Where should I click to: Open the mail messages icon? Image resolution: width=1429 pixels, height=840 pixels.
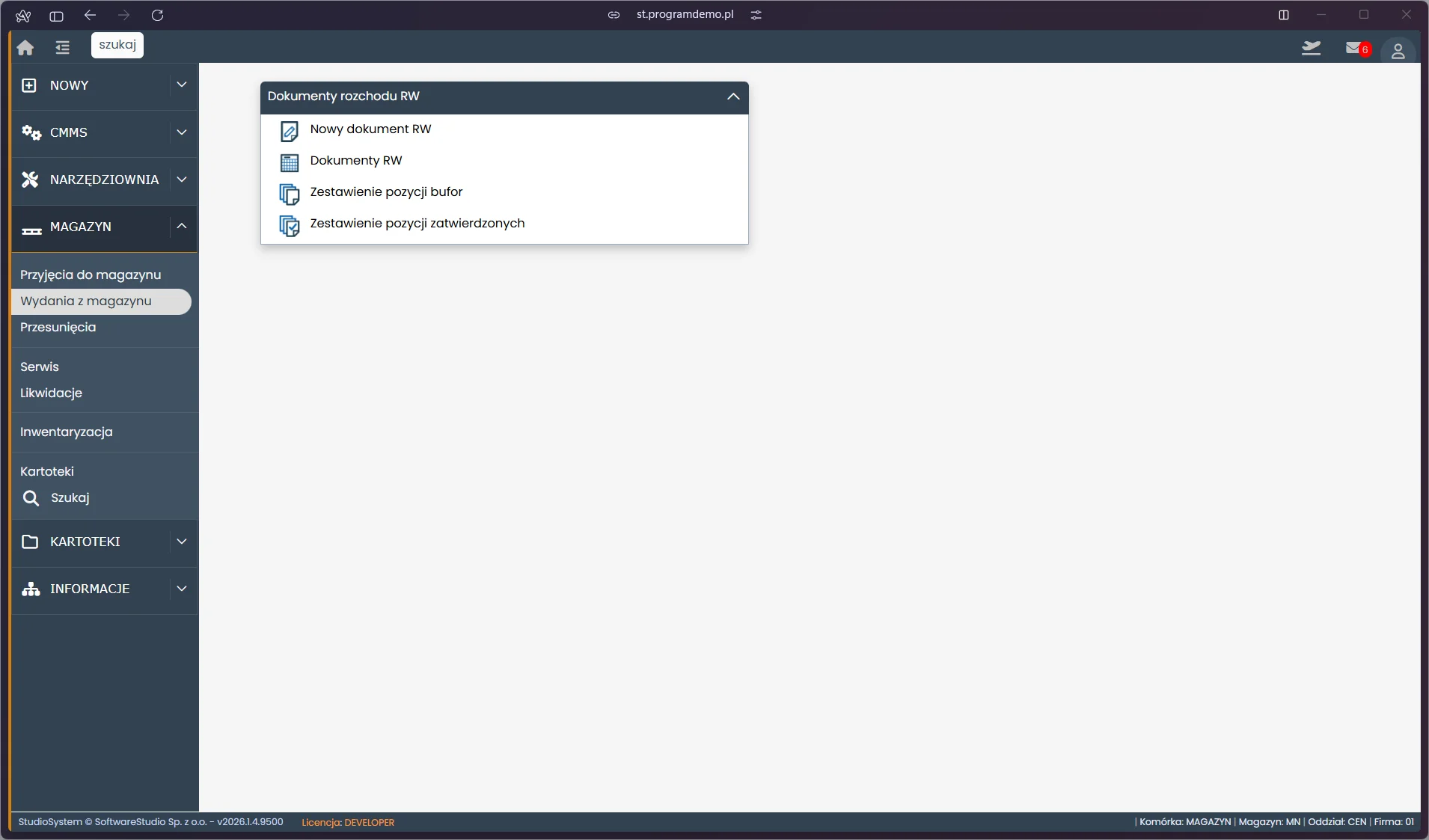1353,48
